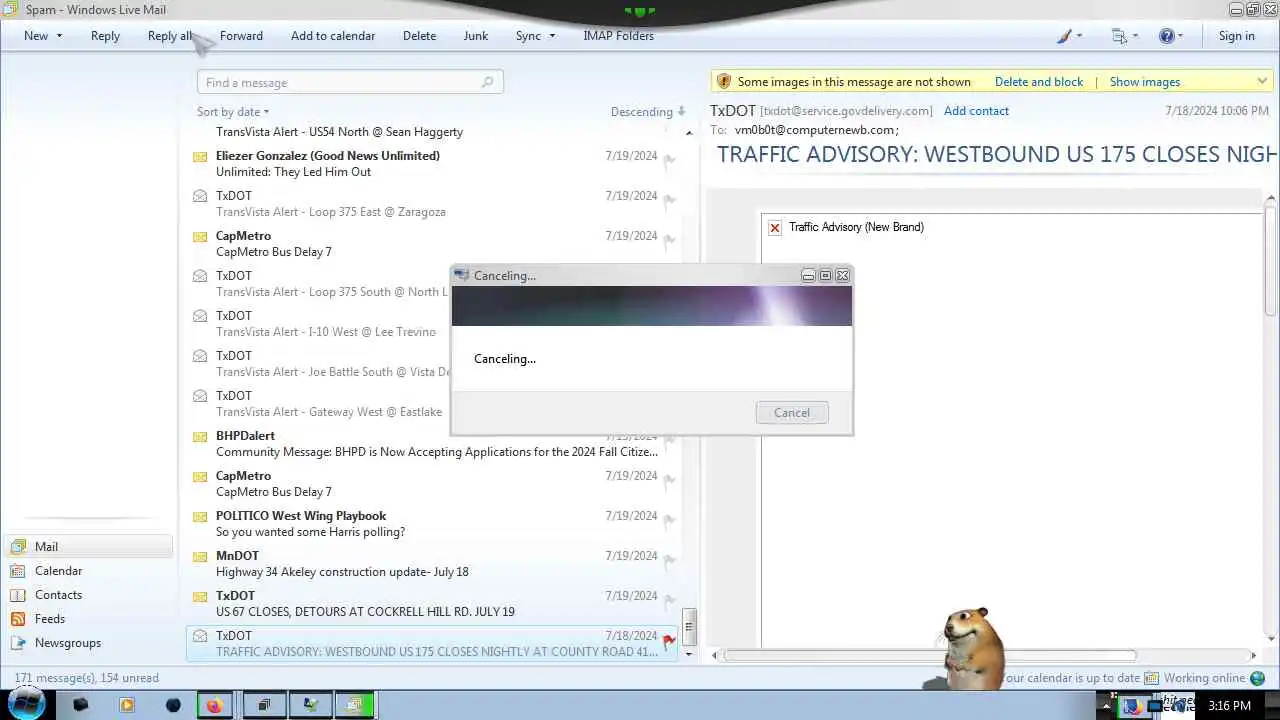Open the Feeds RSS icon
The image size is (1280, 720).
(x=17, y=619)
